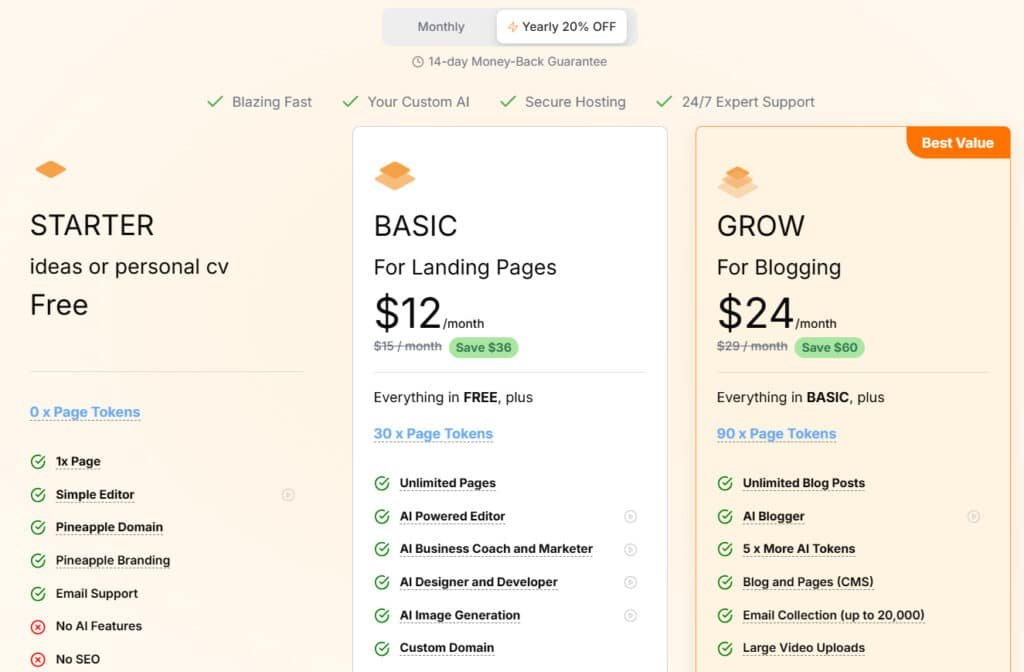The width and height of the screenshot is (1024, 672).
Task: Click the green checkmark beside Blazing Fast
Action: pyautogui.click(x=216, y=101)
